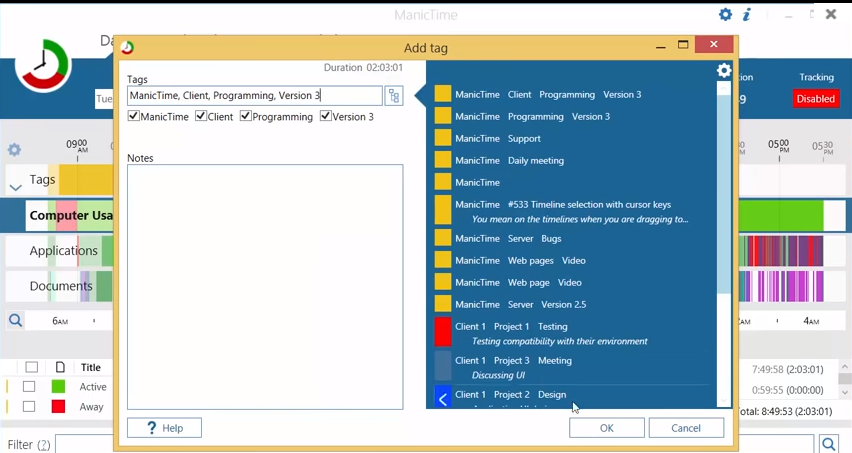Uncheck the Programming tag checkbox
Image resolution: width=852 pixels, height=453 pixels.
[x=246, y=116]
